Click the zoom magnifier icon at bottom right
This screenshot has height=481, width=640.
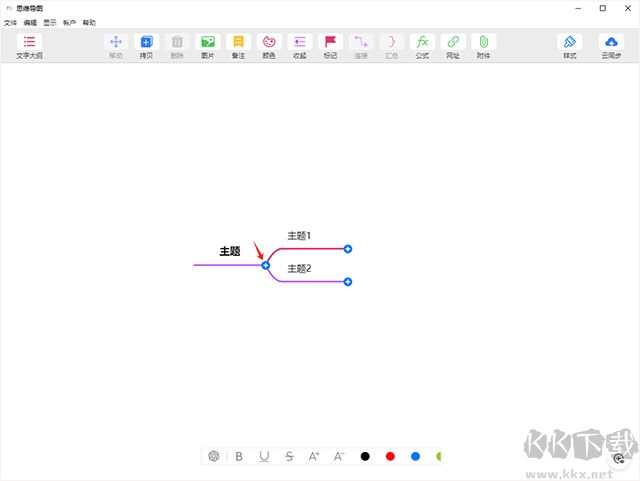[619, 459]
